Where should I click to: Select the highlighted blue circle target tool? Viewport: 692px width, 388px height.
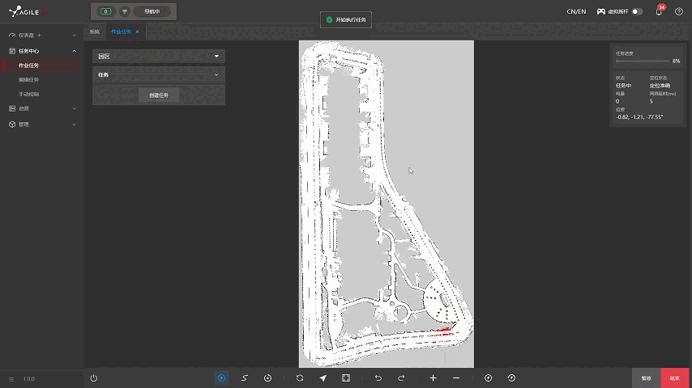[222, 378]
